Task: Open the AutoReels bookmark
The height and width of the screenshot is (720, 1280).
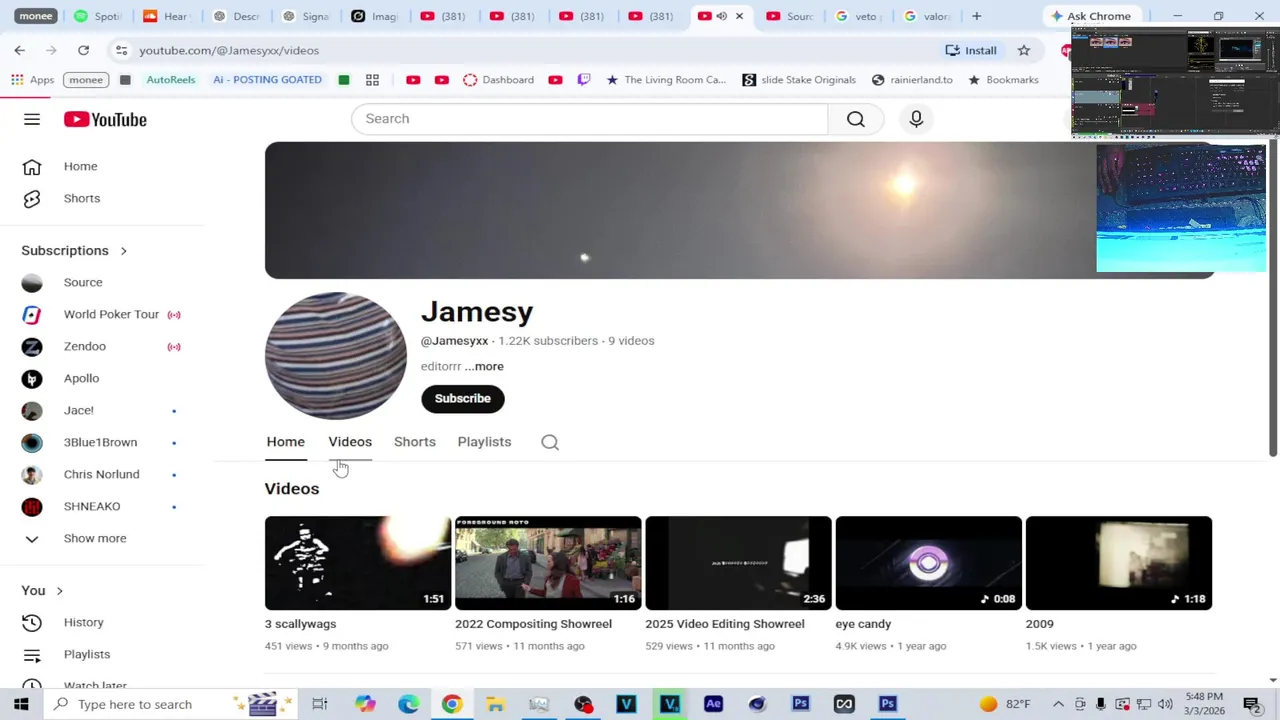Action: [x=171, y=80]
